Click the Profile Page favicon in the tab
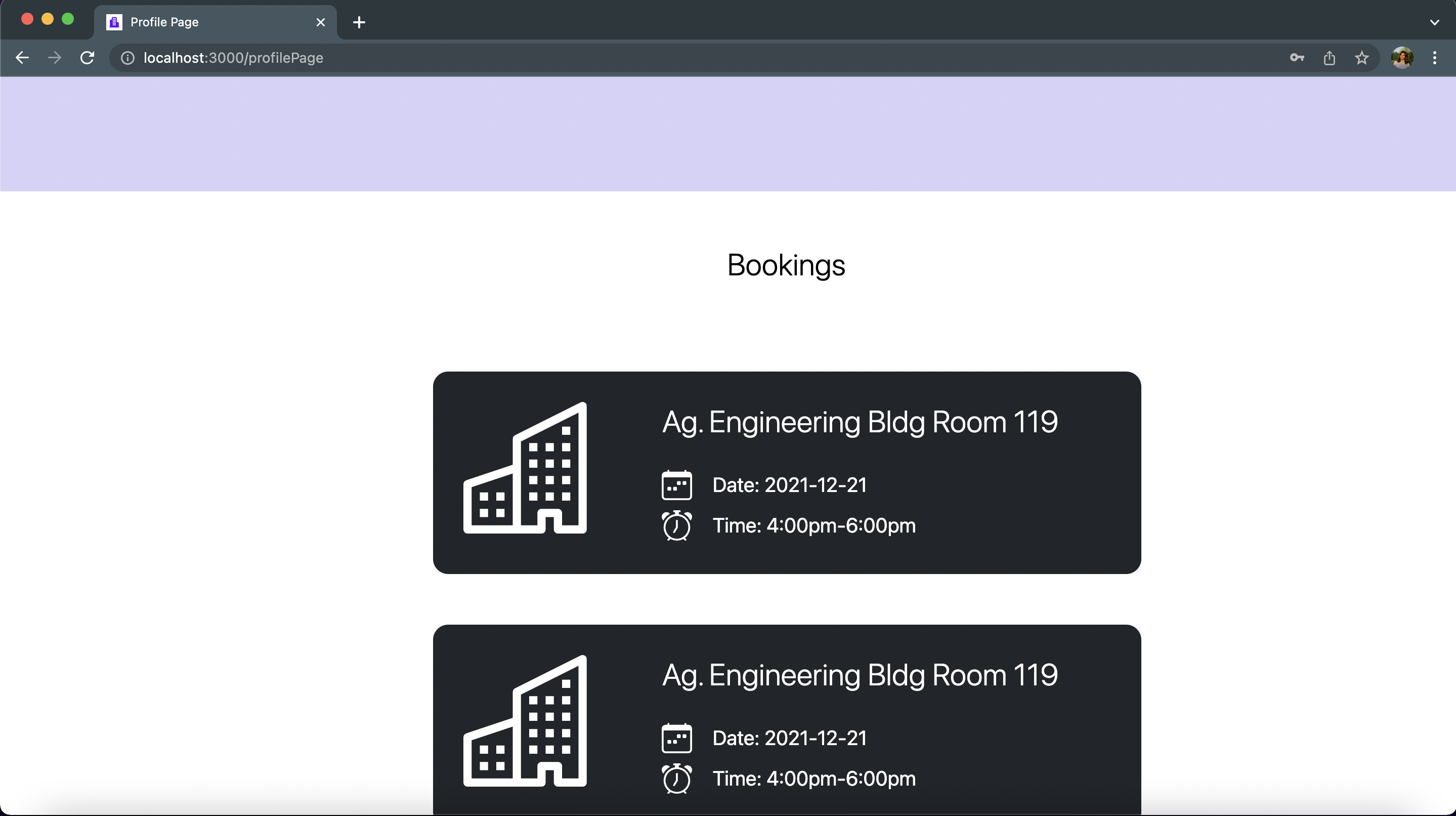Screen dimensions: 1456x816 pyautogui.click(x=114, y=22)
